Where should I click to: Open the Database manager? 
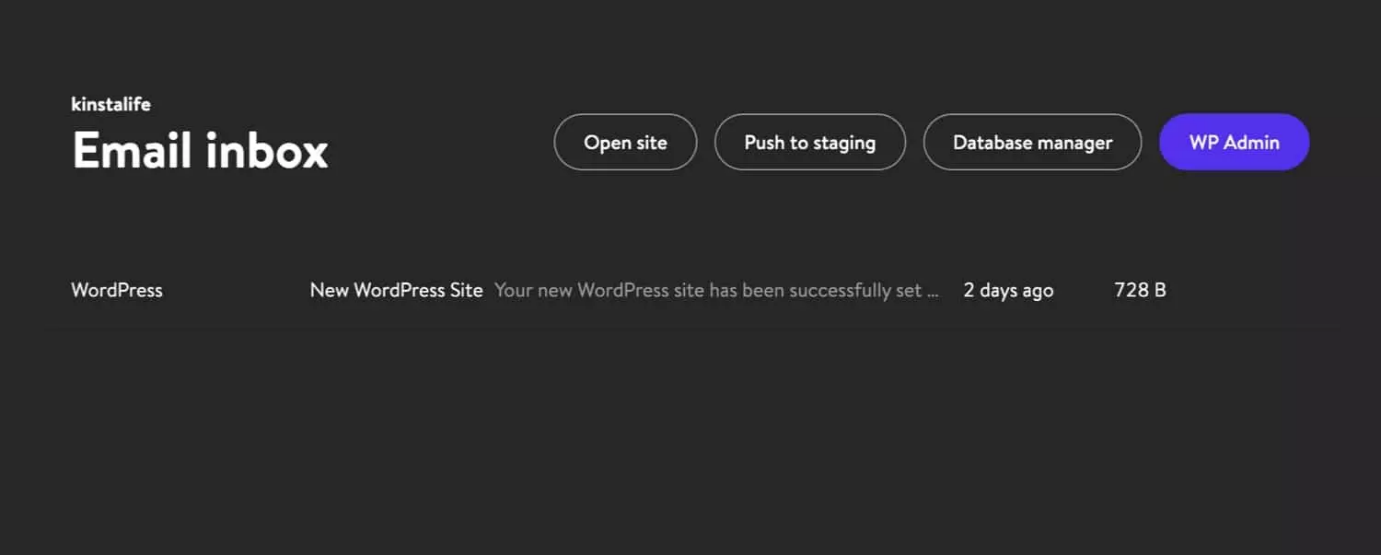point(1032,142)
